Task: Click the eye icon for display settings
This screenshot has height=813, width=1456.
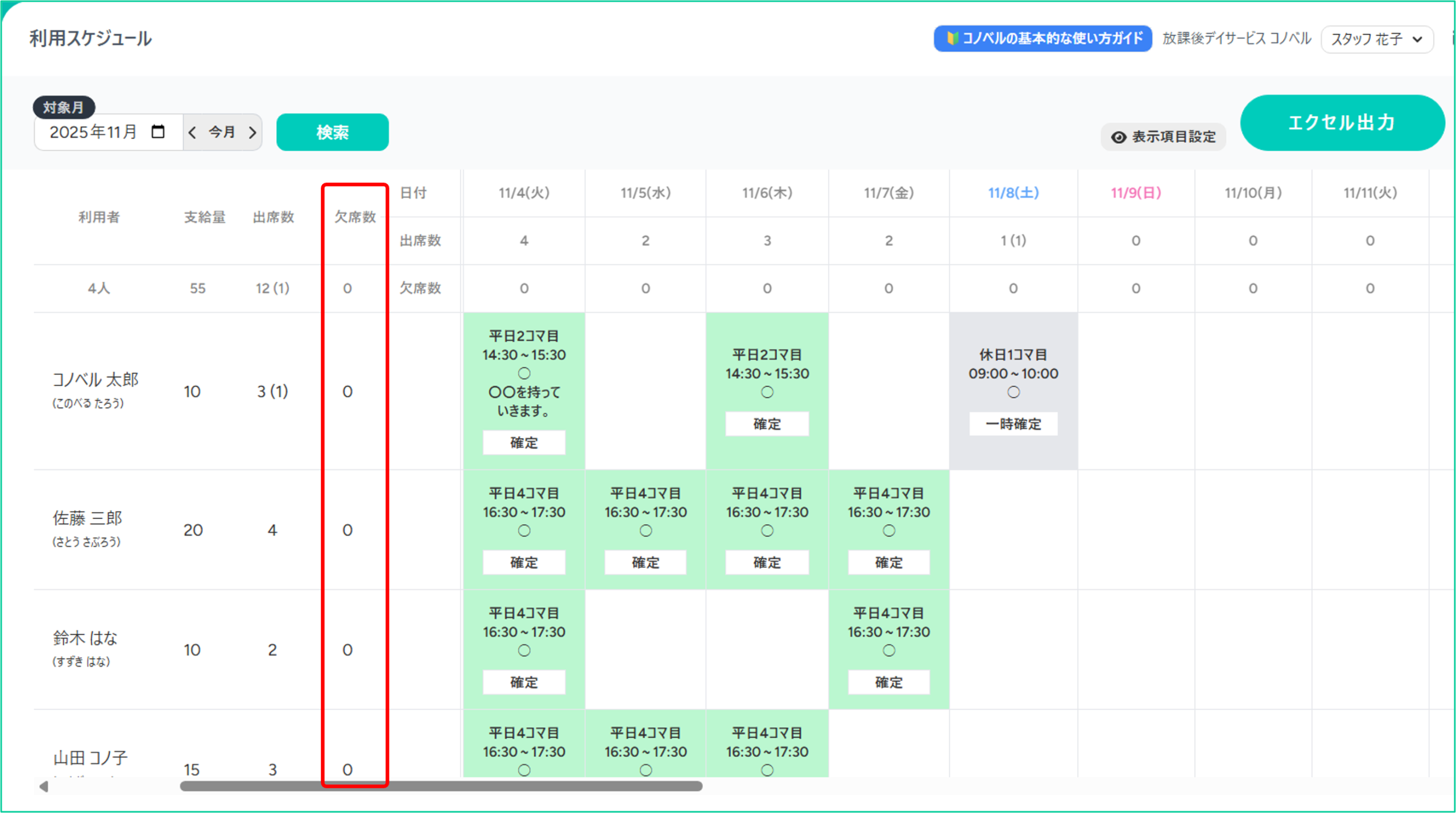Action: tap(1118, 137)
